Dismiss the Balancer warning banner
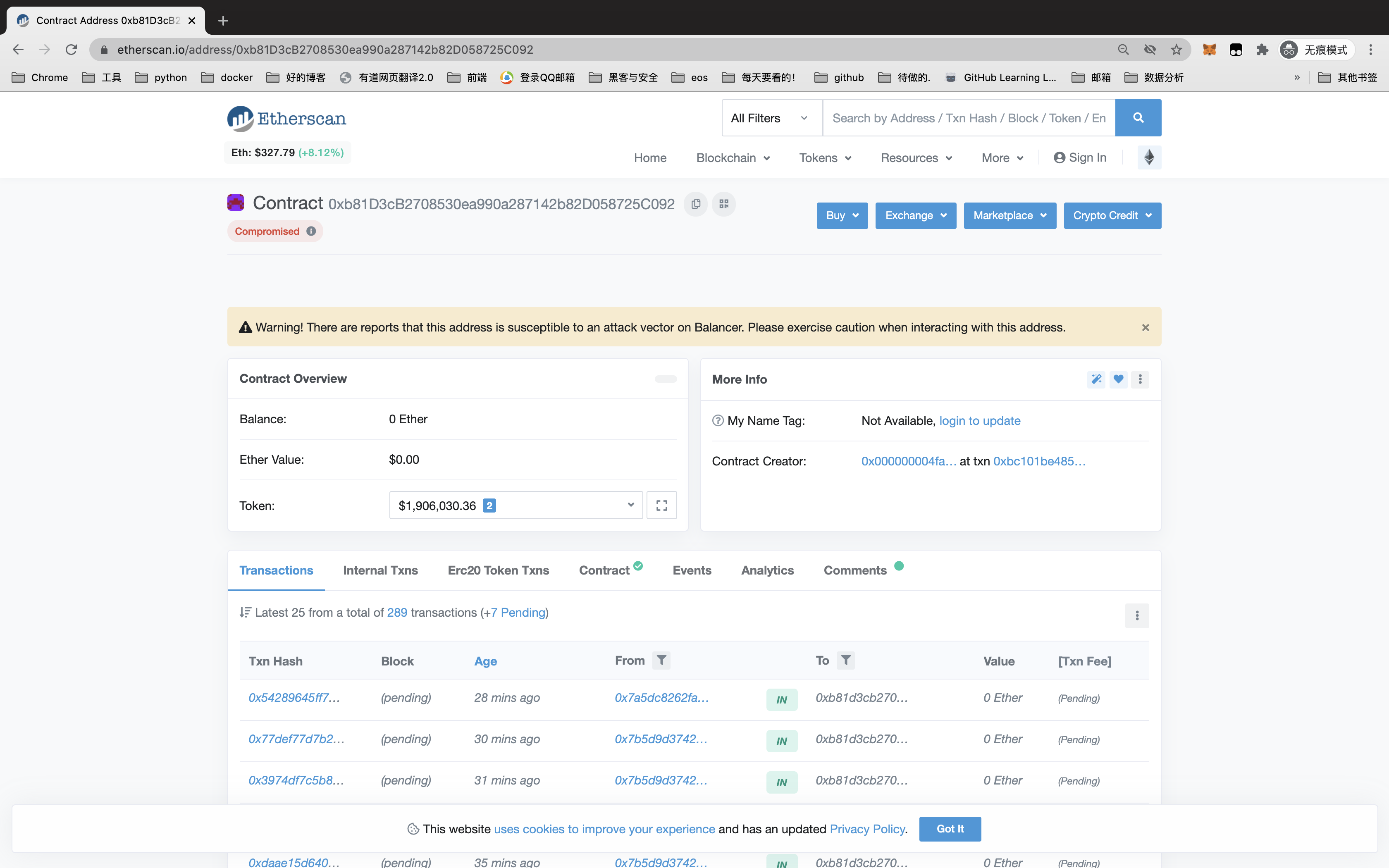The height and width of the screenshot is (868, 1389). (1145, 327)
